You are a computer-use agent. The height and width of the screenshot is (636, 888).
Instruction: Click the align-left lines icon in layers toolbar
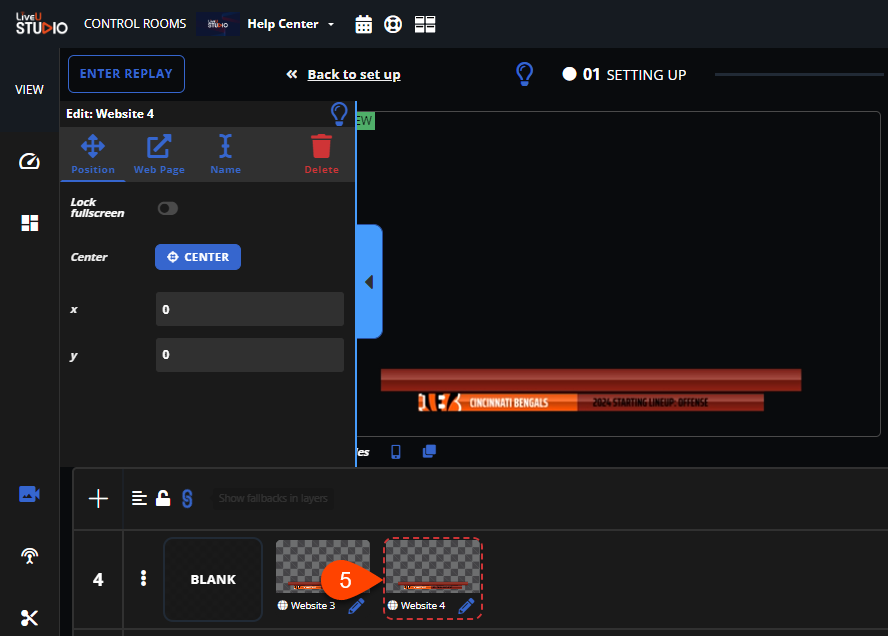[x=139, y=498]
